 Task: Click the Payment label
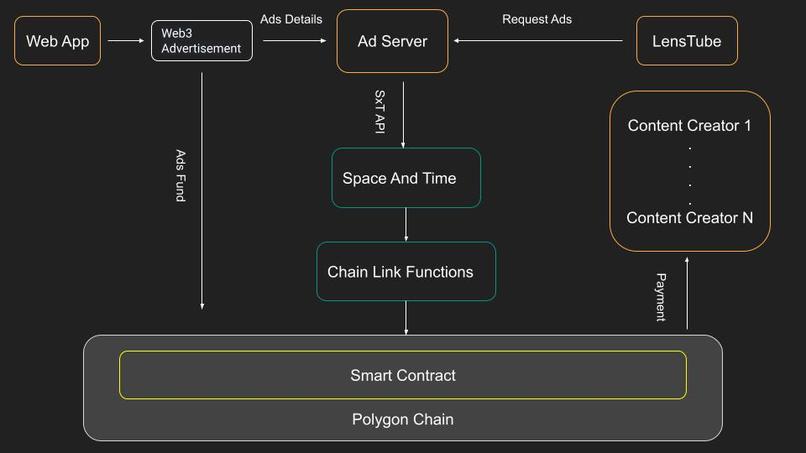[661, 297]
